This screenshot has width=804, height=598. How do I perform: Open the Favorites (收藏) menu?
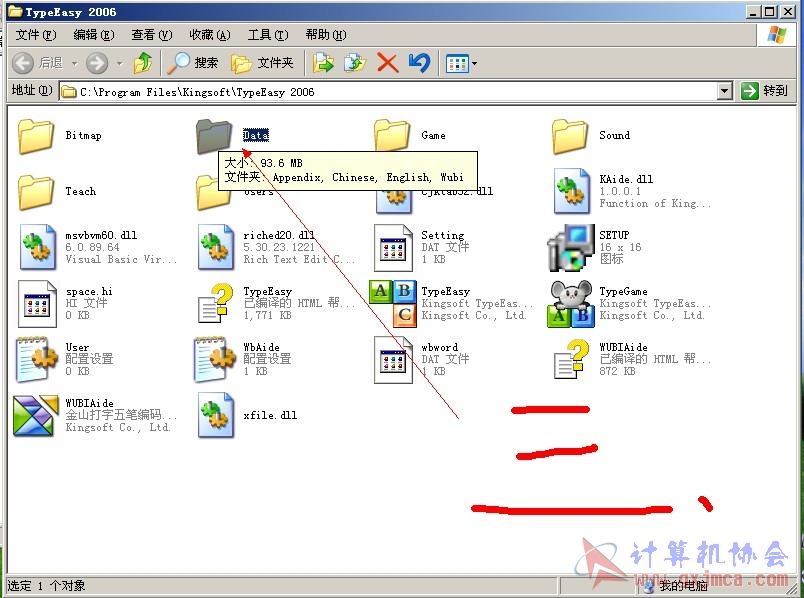(210, 35)
